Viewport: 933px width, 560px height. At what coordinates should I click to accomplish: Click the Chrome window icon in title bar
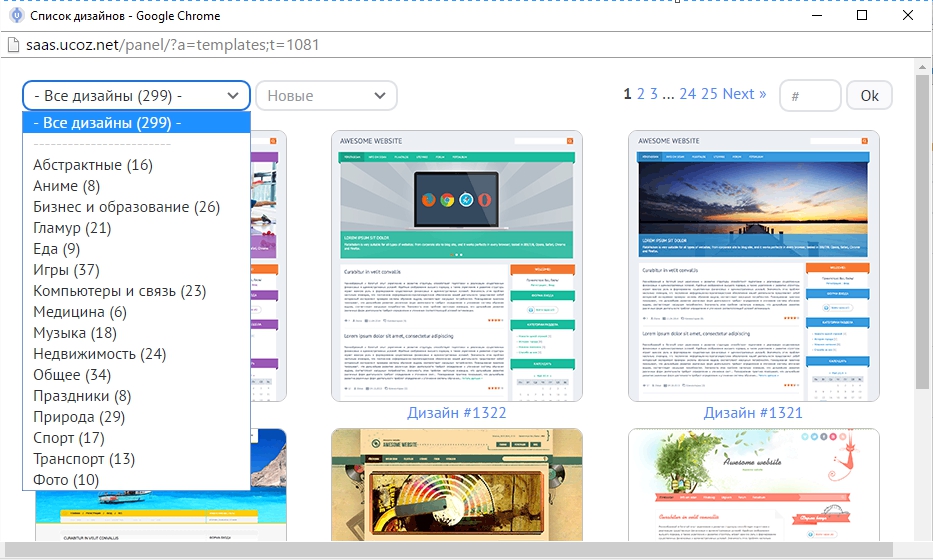tap(17, 15)
